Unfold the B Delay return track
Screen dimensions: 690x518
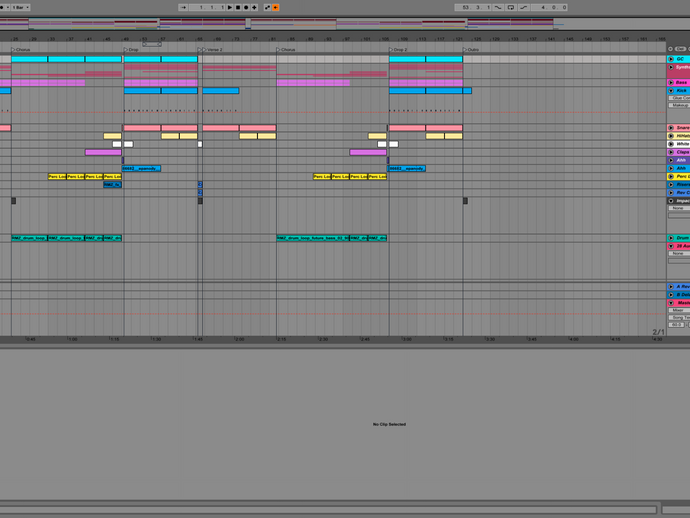(671, 295)
